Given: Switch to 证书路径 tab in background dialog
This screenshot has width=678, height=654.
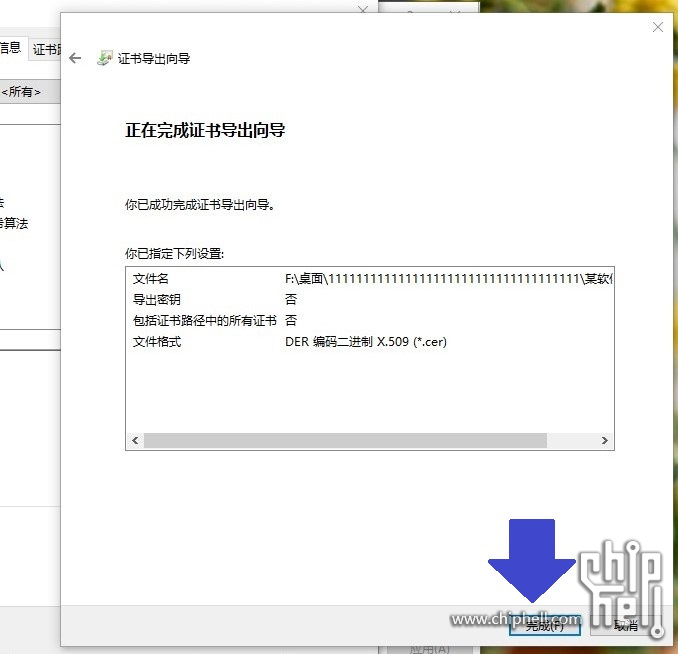Looking at the screenshot, I should coord(46,49).
